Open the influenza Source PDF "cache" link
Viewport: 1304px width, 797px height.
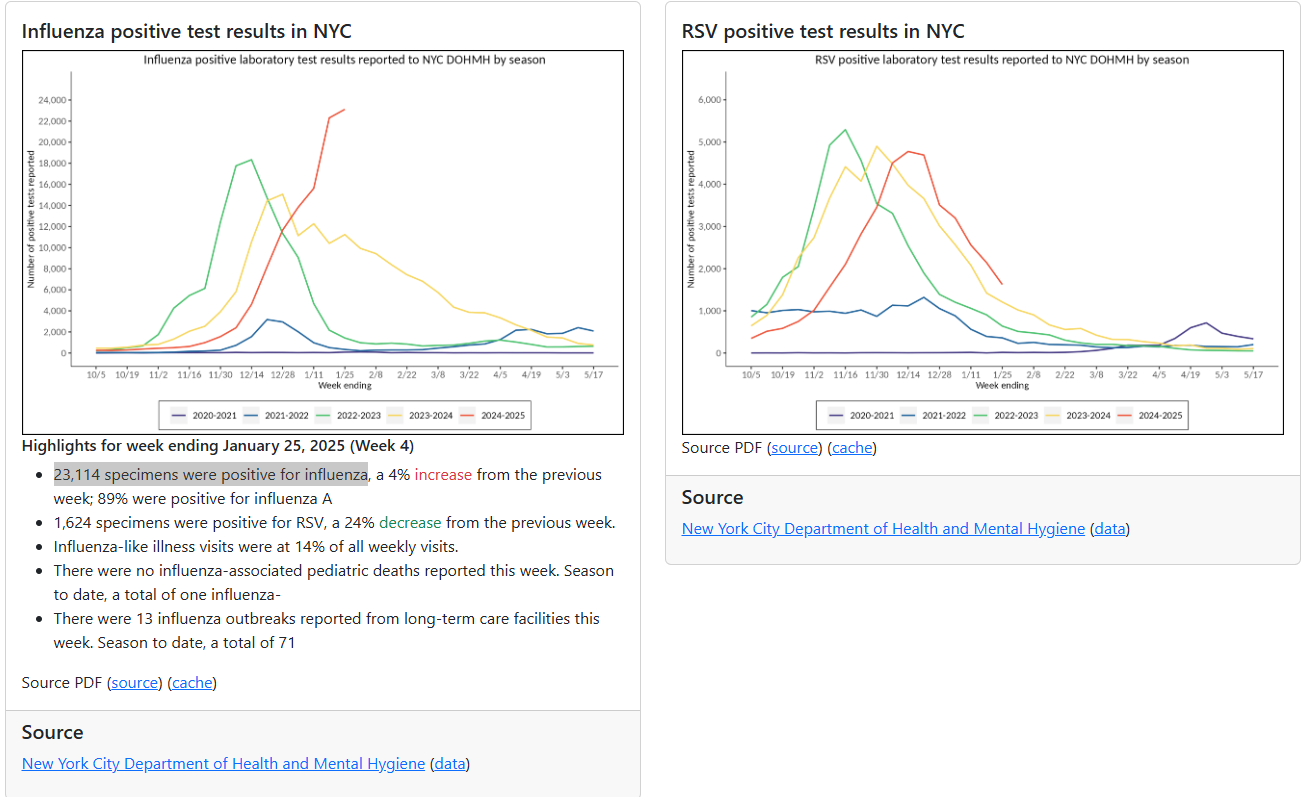pos(191,683)
